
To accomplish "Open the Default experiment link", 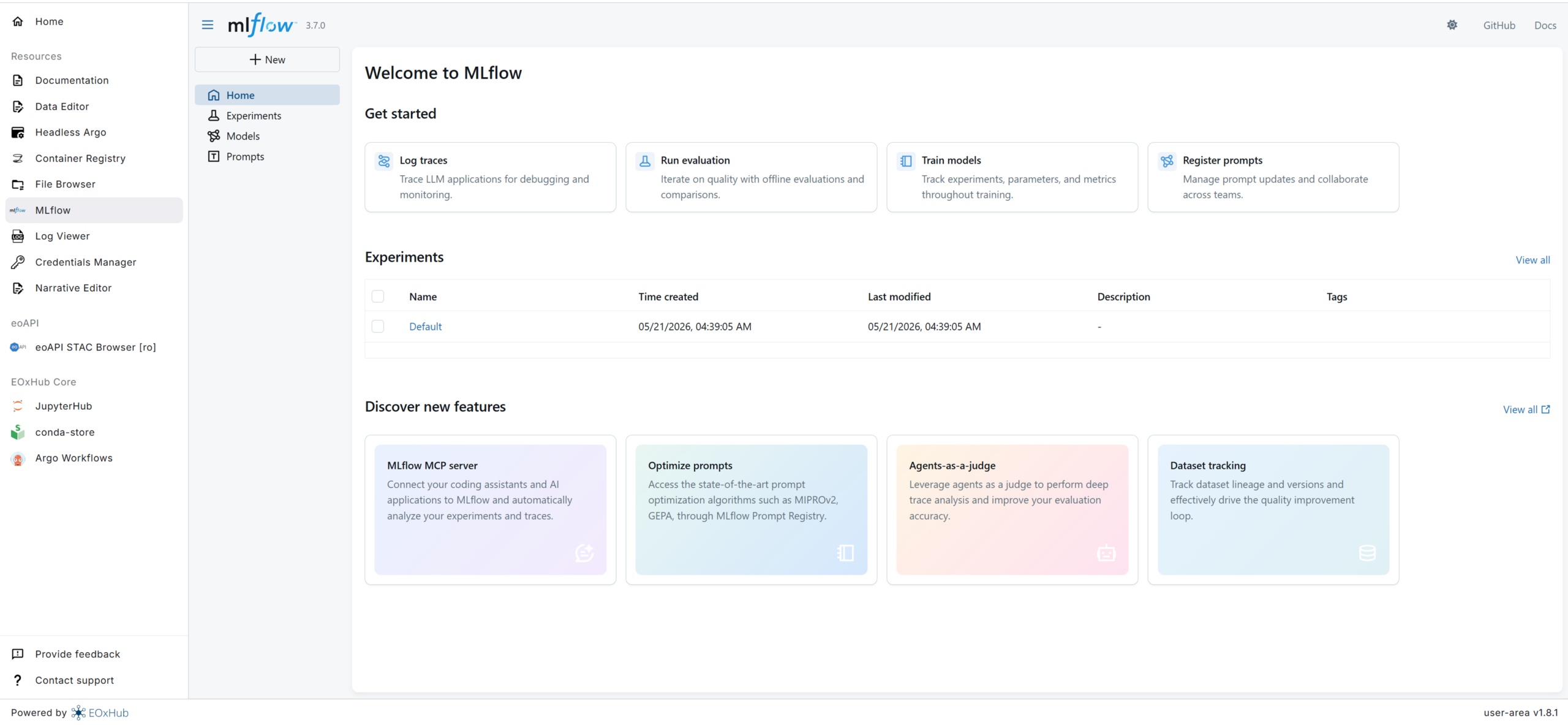I will pos(425,327).
